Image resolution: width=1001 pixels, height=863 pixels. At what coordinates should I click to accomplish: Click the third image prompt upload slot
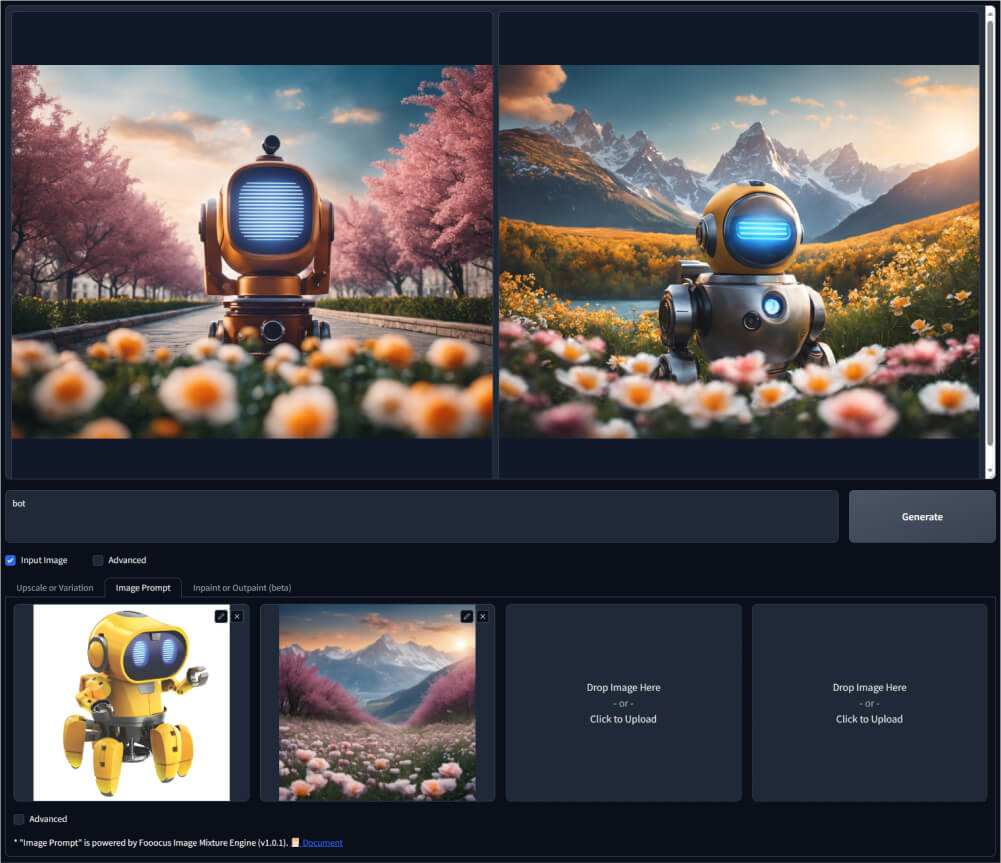click(x=623, y=702)
